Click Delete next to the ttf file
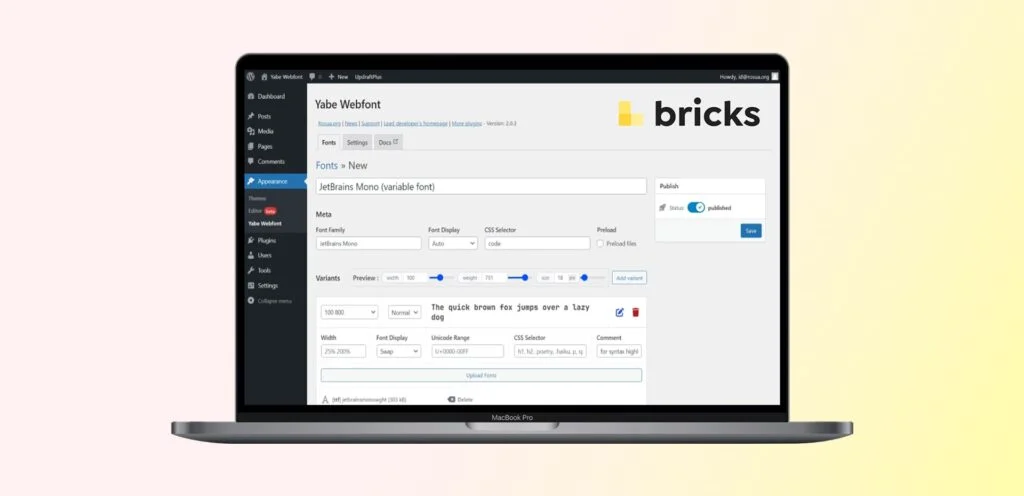Viewport: 1024px width, 496px height. 460,399
